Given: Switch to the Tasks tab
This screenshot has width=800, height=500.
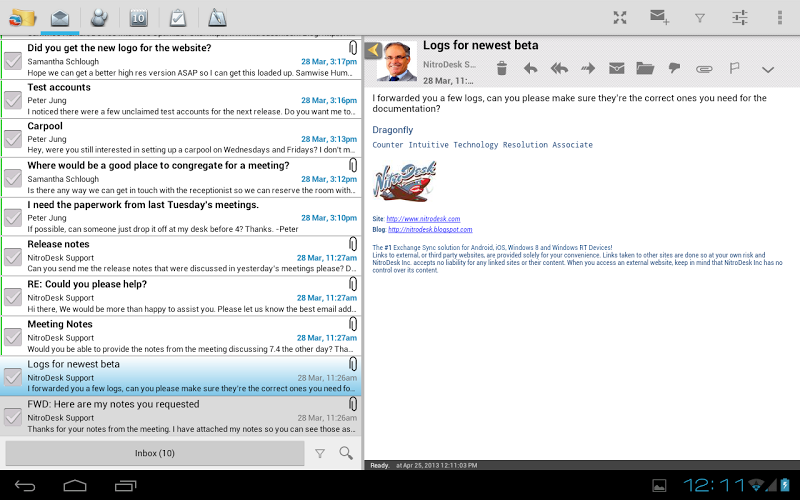Looking at the screenshot, I should pos(178,18).
